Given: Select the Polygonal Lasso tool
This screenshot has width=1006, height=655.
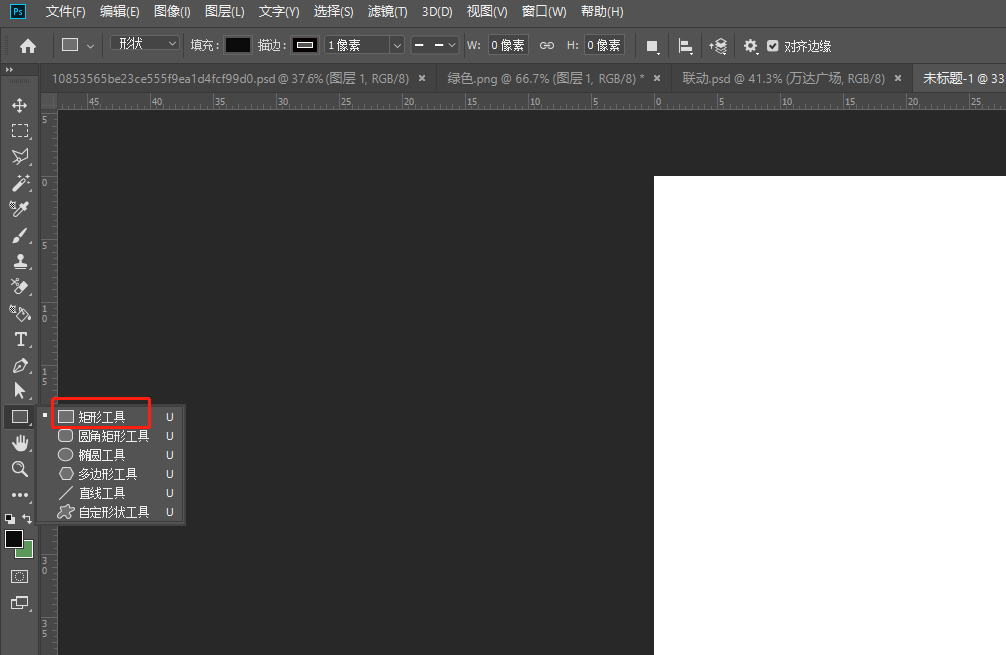Looking at the screenshot, I should click(x=20, y=157).
